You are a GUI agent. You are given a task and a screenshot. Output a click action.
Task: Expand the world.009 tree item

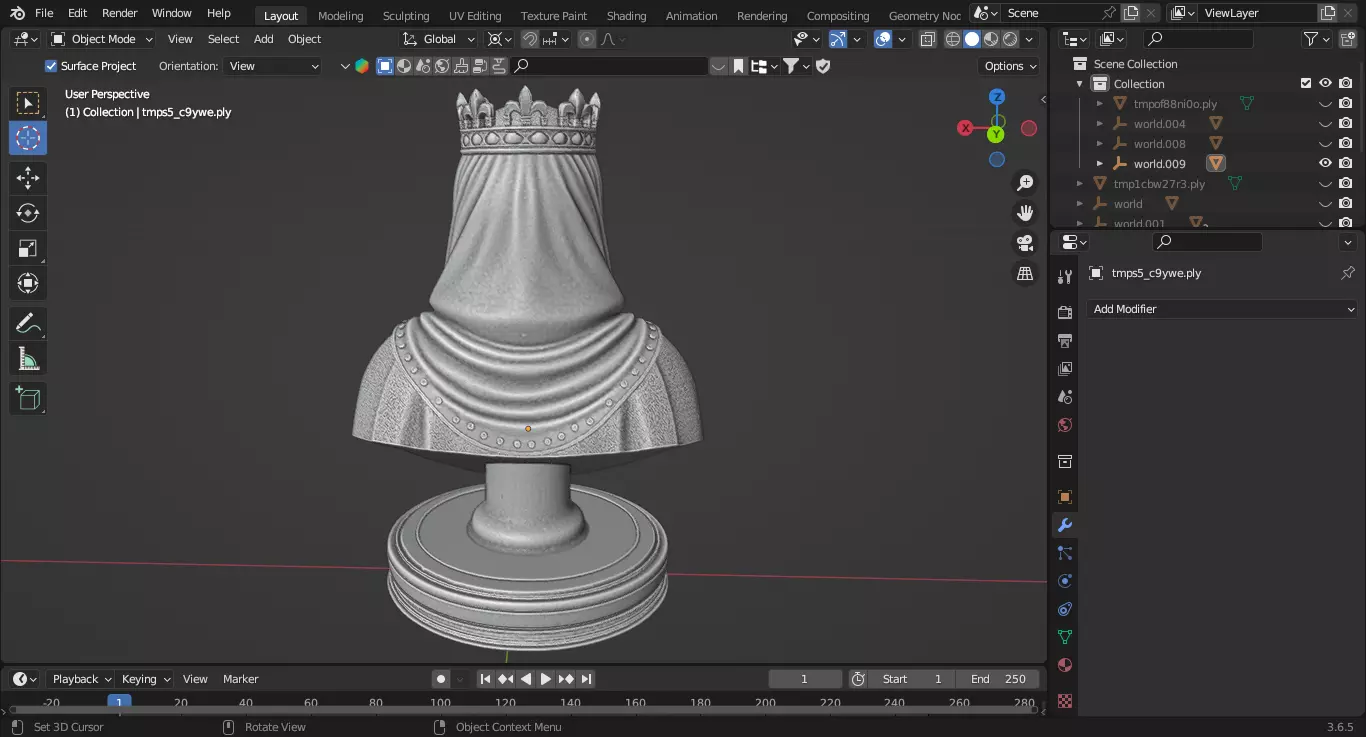(x=1099, y=163)
